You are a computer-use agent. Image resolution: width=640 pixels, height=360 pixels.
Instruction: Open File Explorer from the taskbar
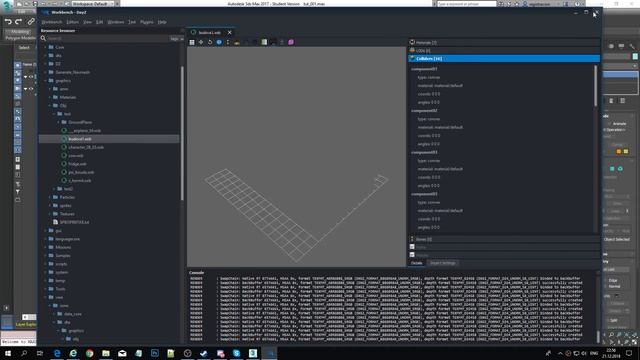[x=106, y=353]
